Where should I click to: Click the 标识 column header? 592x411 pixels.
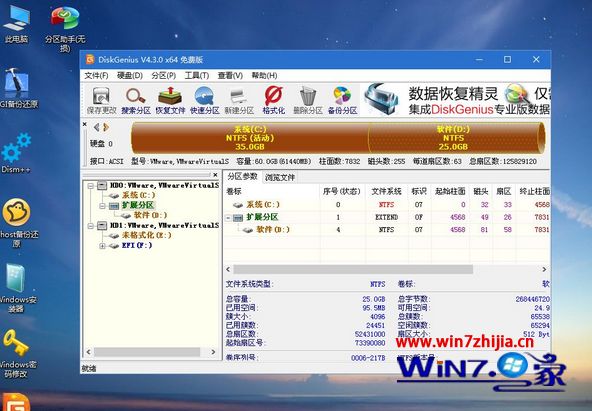(x=419, y=191)
